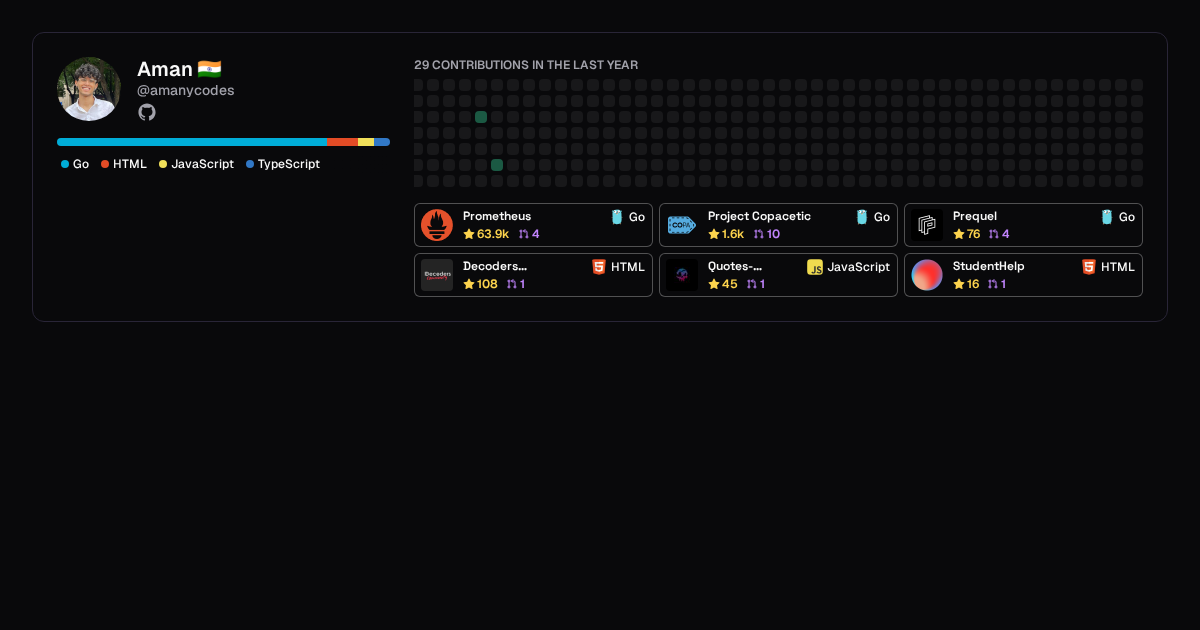
Task: Click the Project Copacetic logo
Action: [x=682, y=225]
